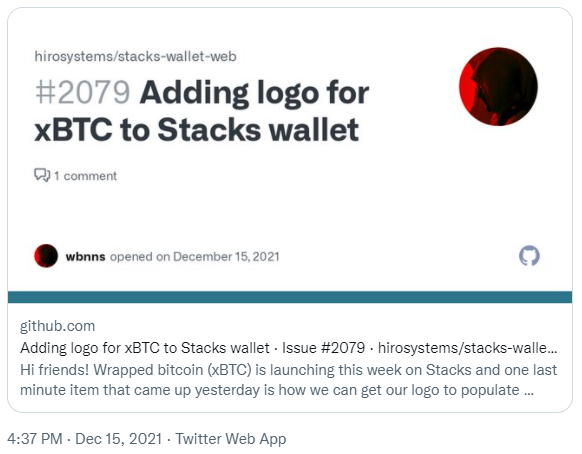Click the comment bubble icon
This screenshot has height=454, width=582.
pos(42,175)
